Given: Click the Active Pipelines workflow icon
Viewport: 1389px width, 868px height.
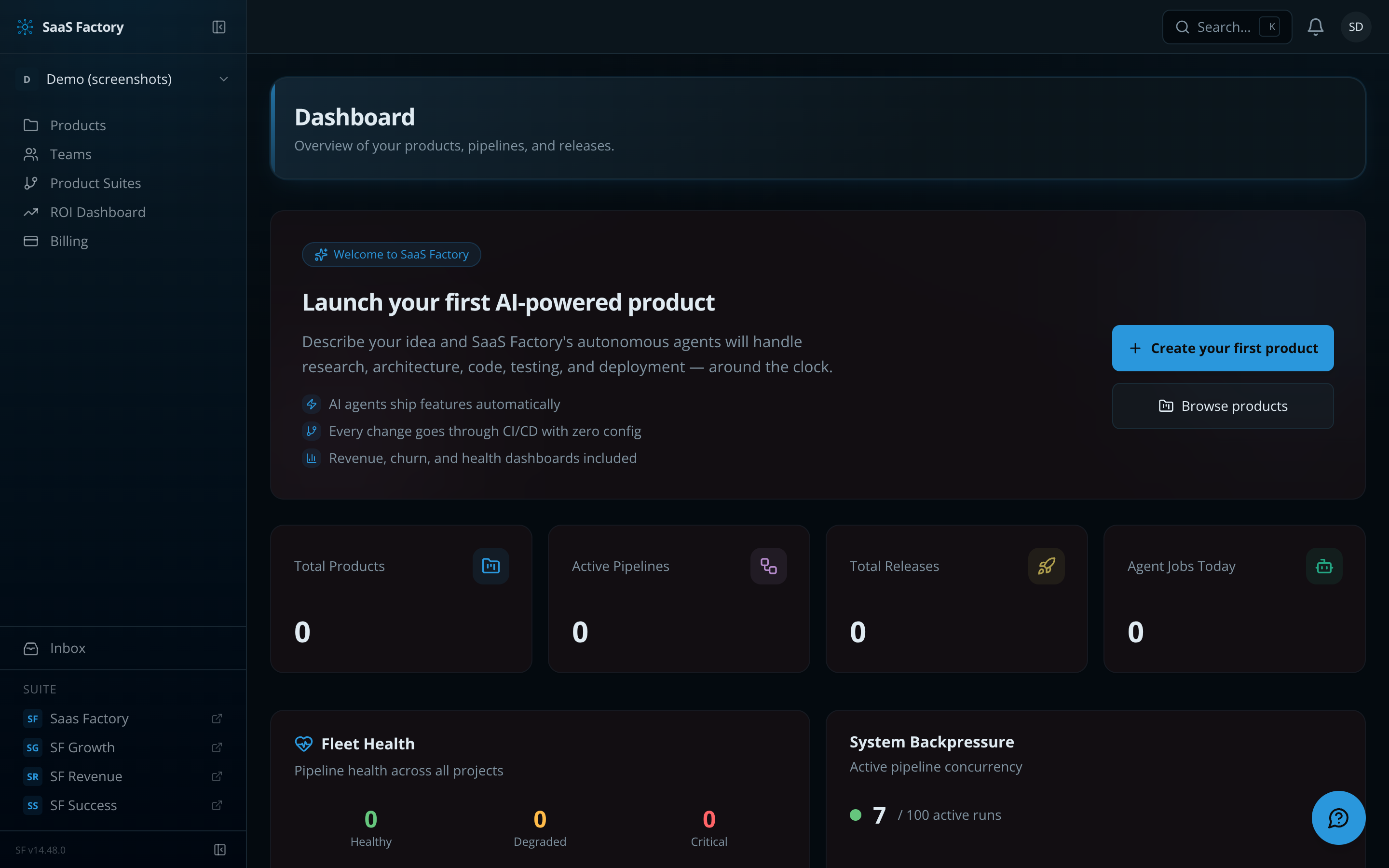Looking at the screenshot, I should click(769, 566).
